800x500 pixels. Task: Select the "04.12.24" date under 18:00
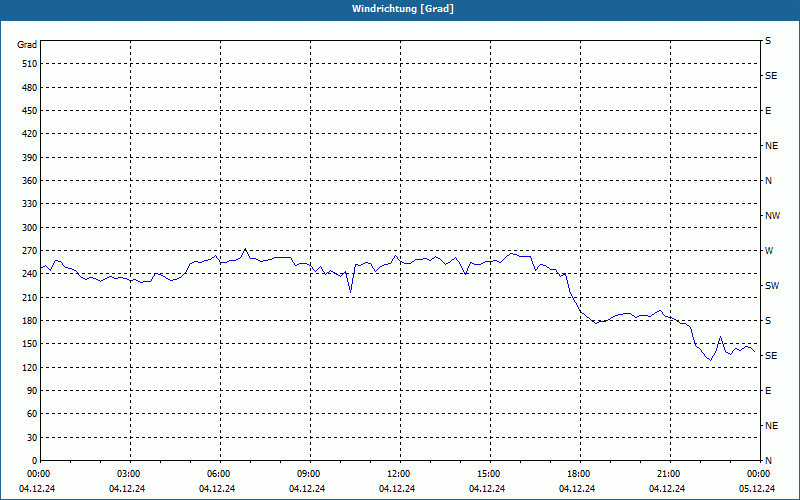pos(577,489)
